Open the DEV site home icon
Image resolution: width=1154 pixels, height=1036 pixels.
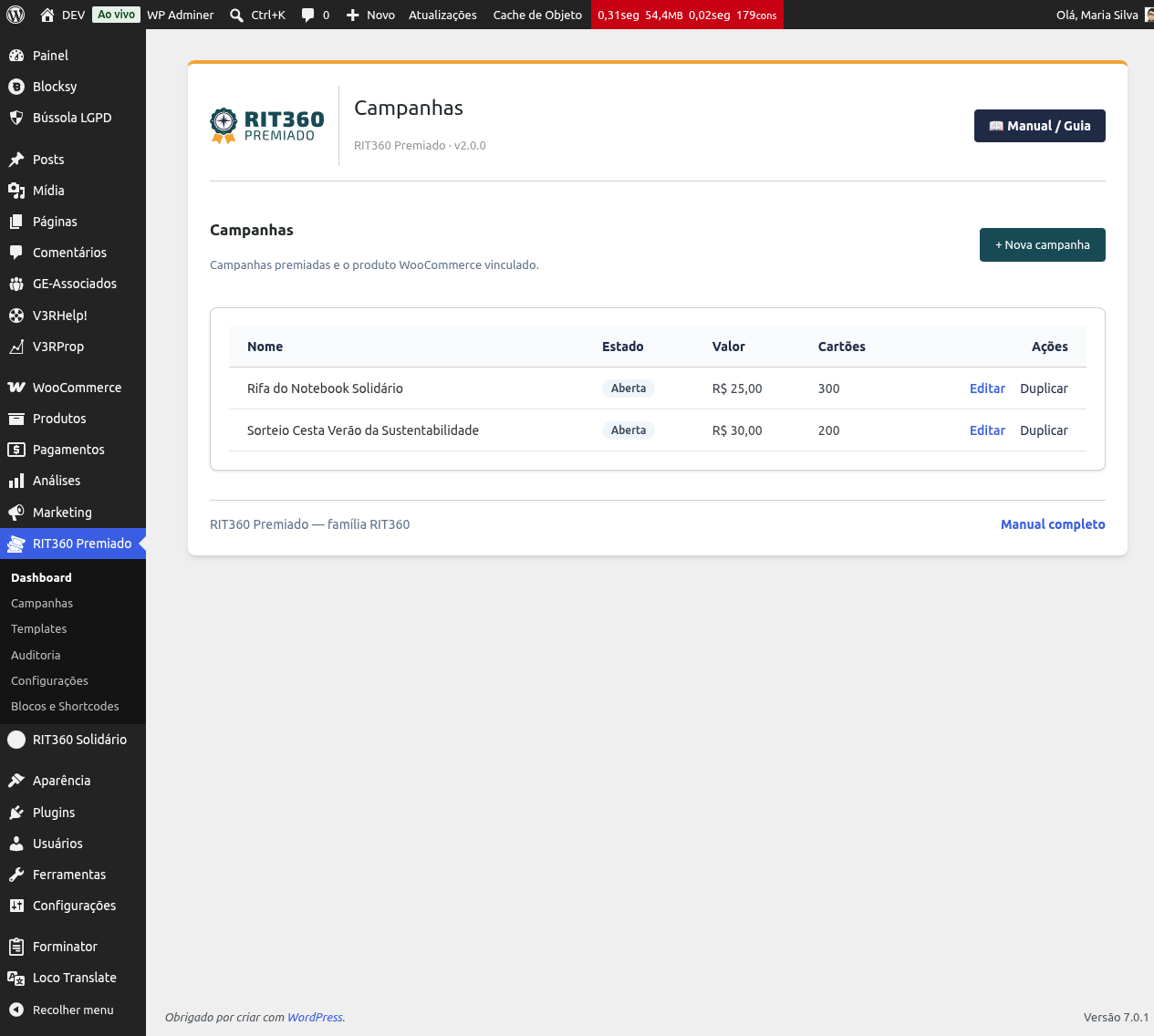[47, 15]
